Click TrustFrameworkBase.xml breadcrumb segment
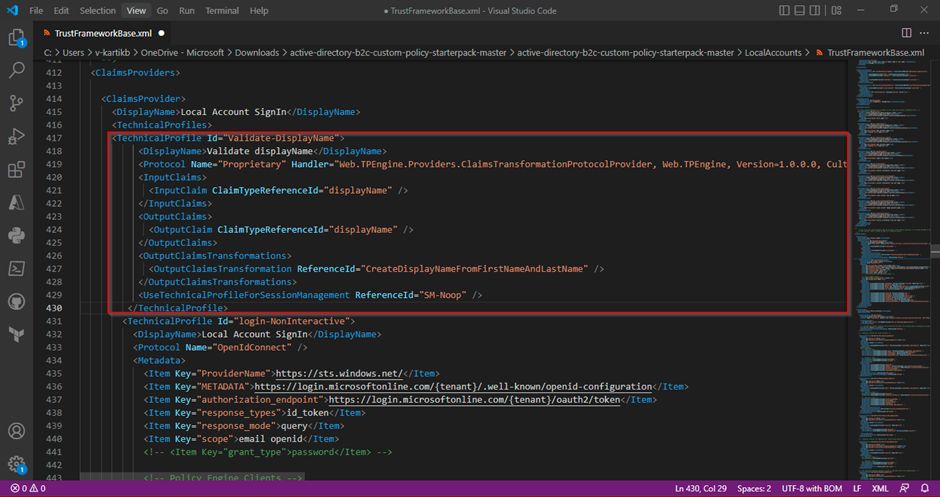 pyautogui.click(x=876, y=53)
